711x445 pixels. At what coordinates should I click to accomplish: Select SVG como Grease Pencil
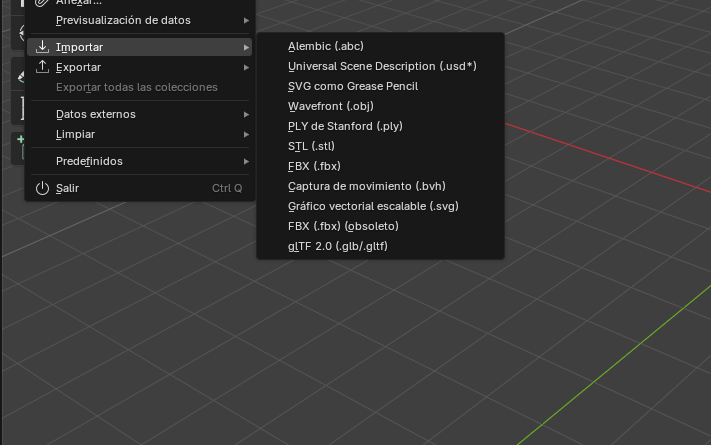[380, 86]
